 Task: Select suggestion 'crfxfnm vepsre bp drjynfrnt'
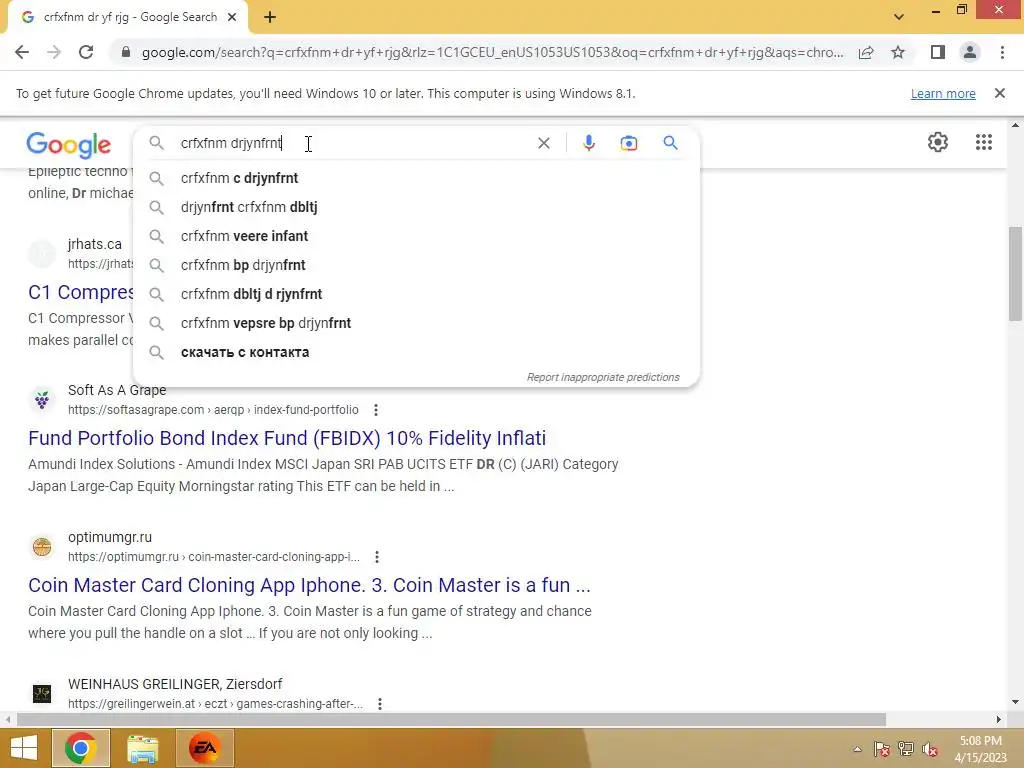tap(416, 323)
